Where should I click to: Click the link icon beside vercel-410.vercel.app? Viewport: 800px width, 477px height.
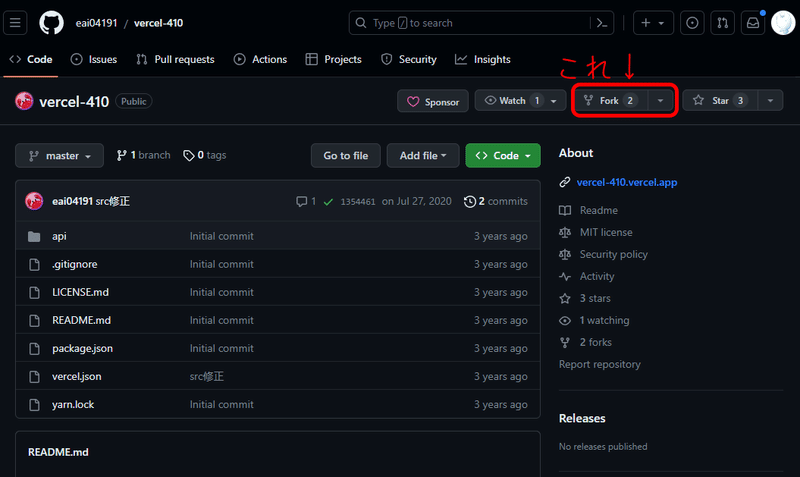(x=565, y=182)
